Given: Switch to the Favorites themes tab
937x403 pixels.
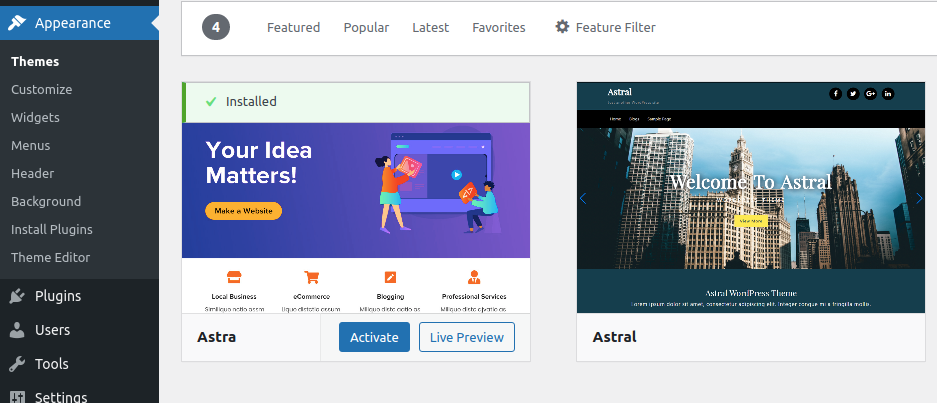Looking at the screenshot, I should [x=499, y=28].
